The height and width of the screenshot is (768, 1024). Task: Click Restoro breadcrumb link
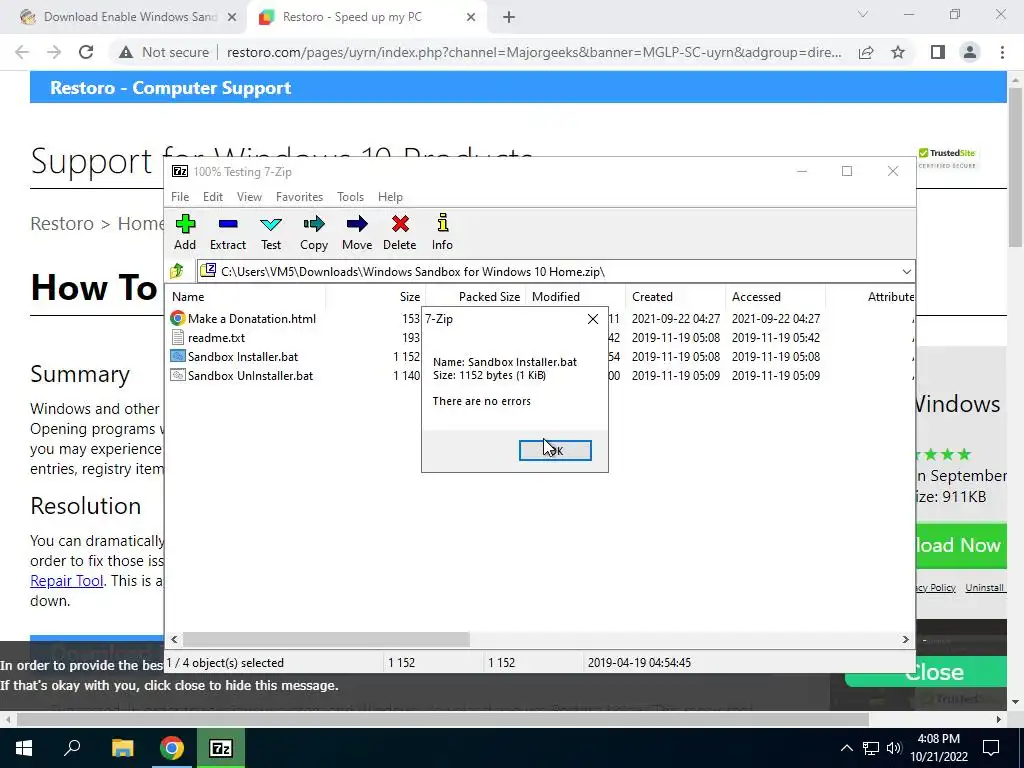click(x=62, y=223)
